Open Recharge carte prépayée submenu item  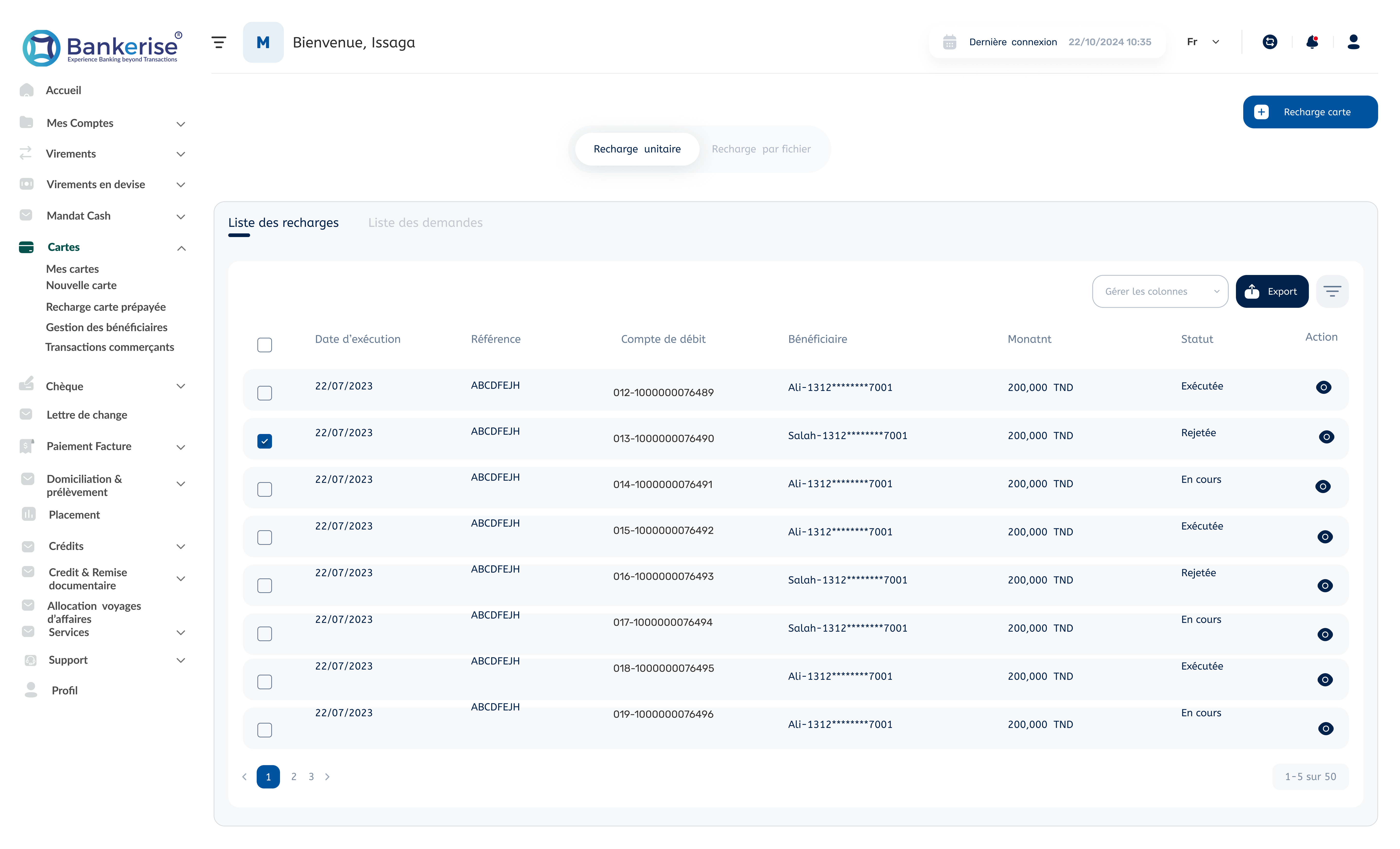(x=106, y=307)
